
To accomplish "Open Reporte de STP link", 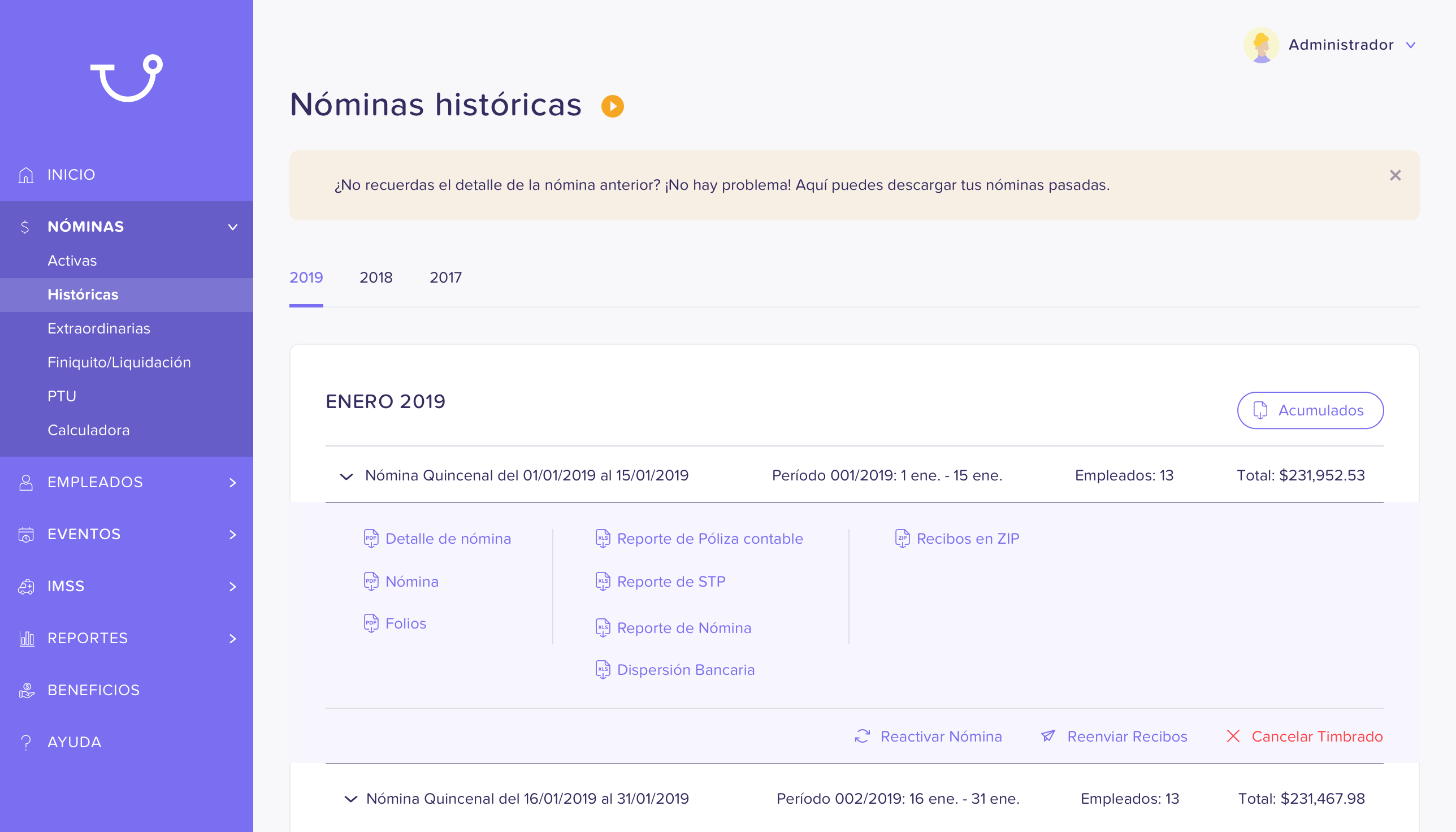I will [671, 582].
